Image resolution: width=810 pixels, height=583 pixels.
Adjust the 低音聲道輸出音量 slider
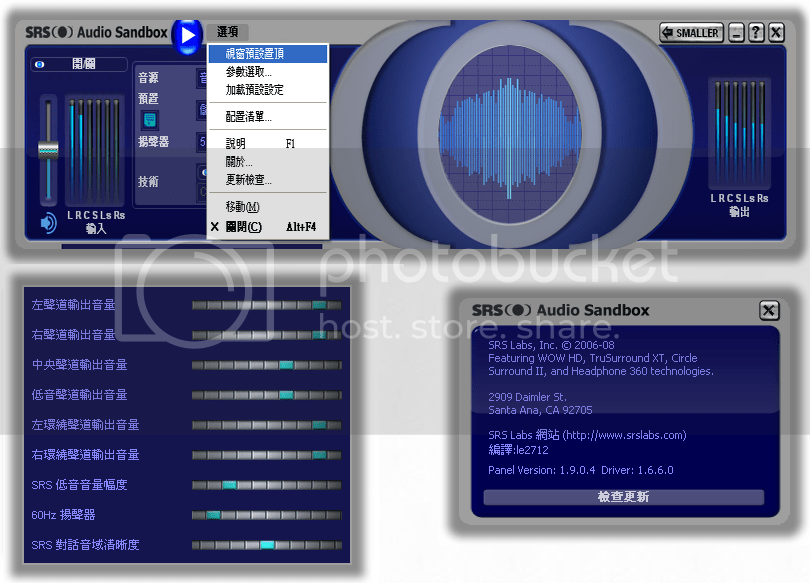point(267,395)
